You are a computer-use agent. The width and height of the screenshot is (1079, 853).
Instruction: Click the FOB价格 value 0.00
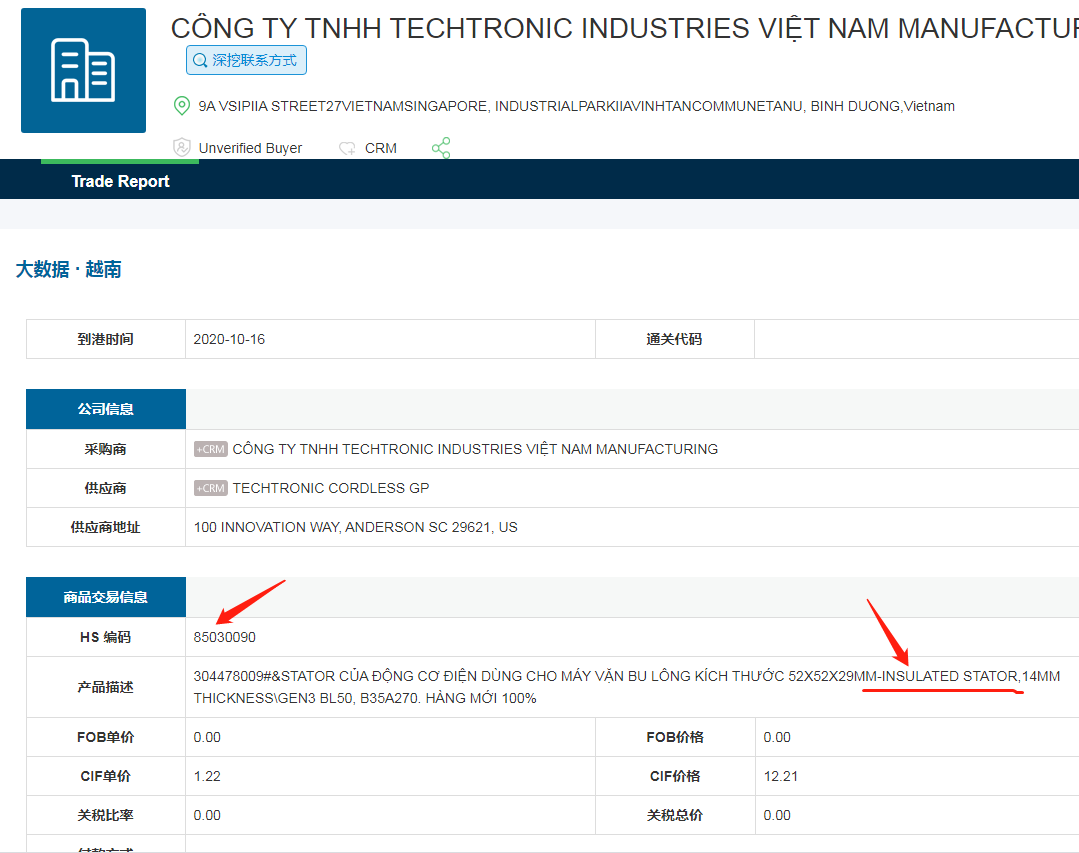click(777, 737)
